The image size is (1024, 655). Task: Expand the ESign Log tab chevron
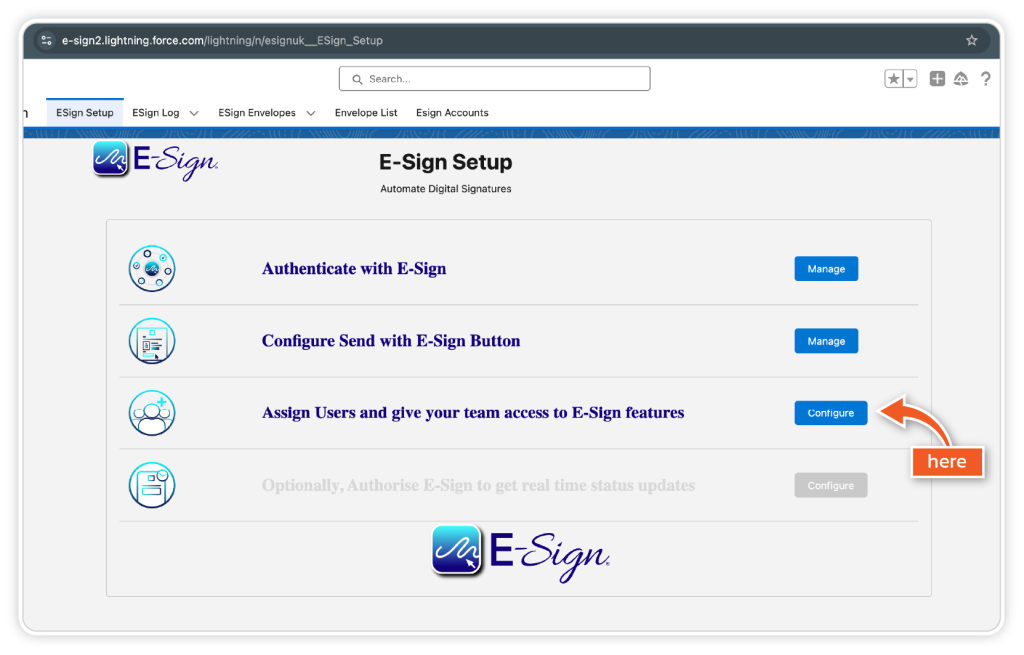pyautogui.click(x=194, y=113)
